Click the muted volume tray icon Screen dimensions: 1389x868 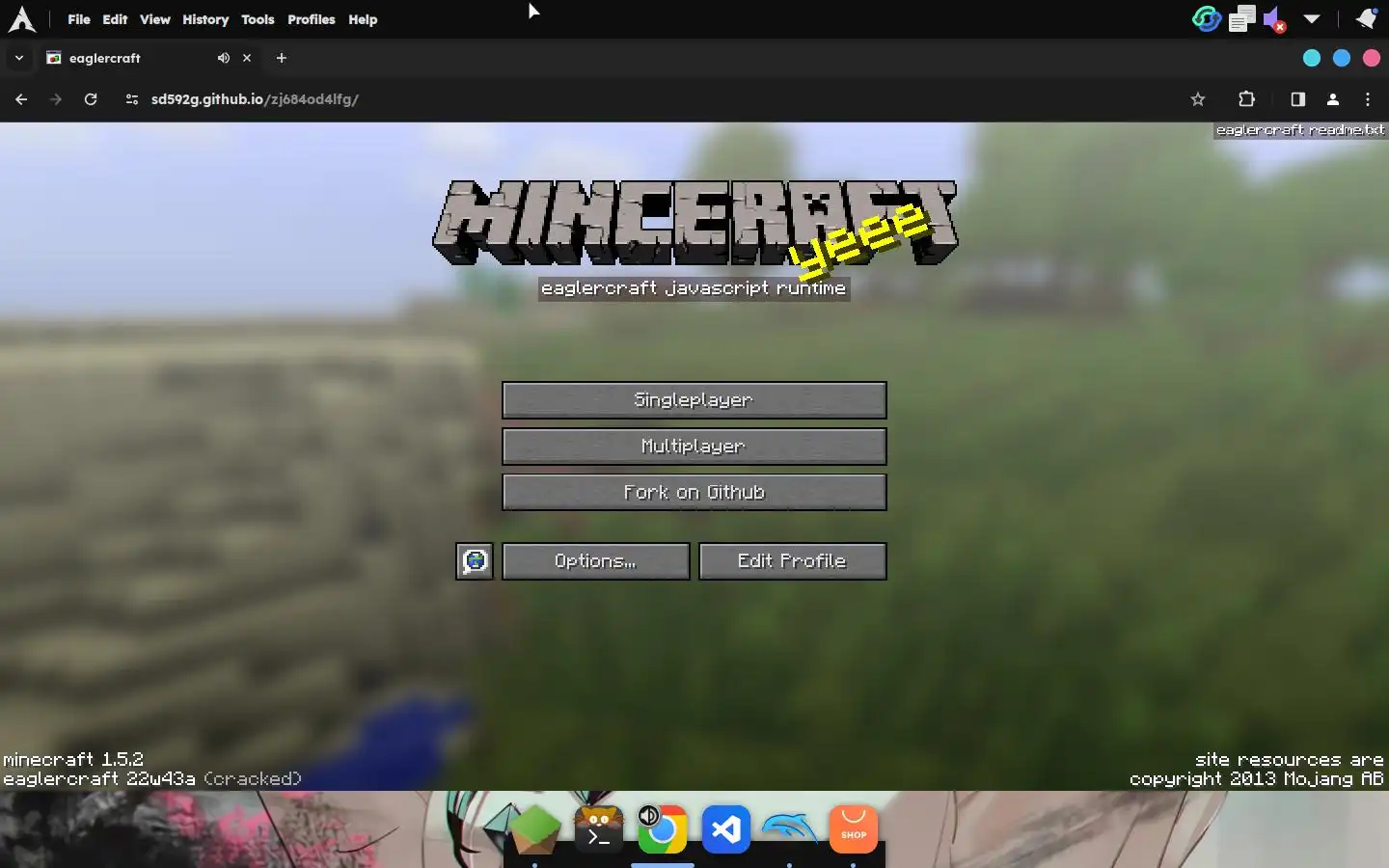(1275, 20)
